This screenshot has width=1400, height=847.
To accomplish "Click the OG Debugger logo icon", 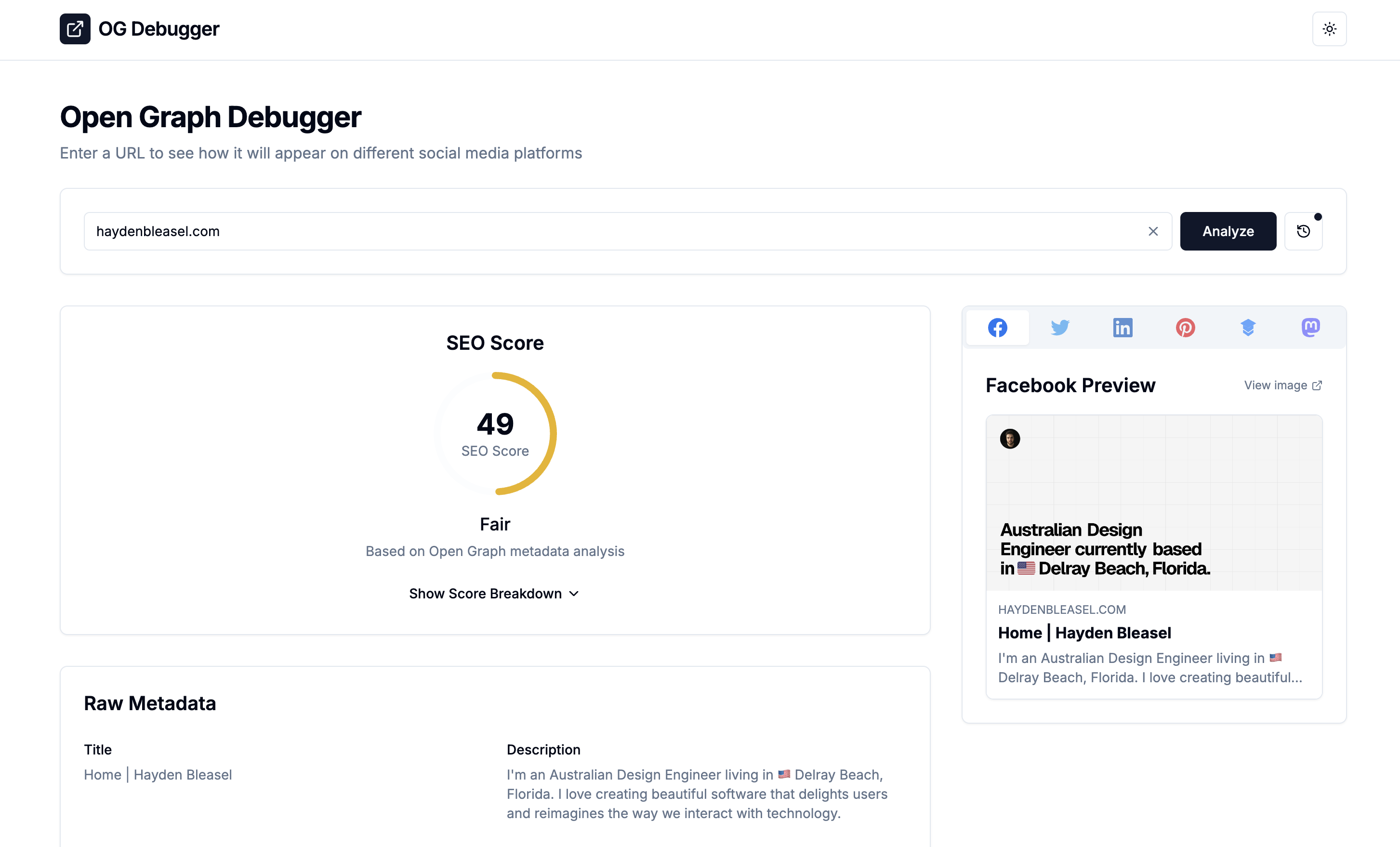I will (75, 29).
